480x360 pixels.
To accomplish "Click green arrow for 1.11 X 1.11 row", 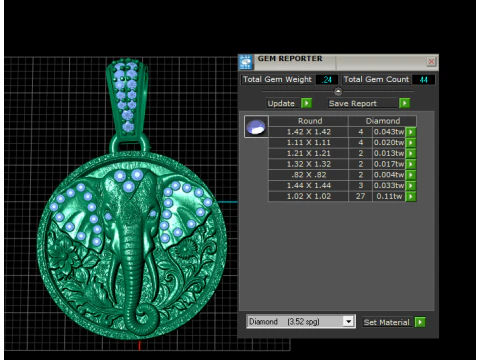I will click(x=411, y=143).
